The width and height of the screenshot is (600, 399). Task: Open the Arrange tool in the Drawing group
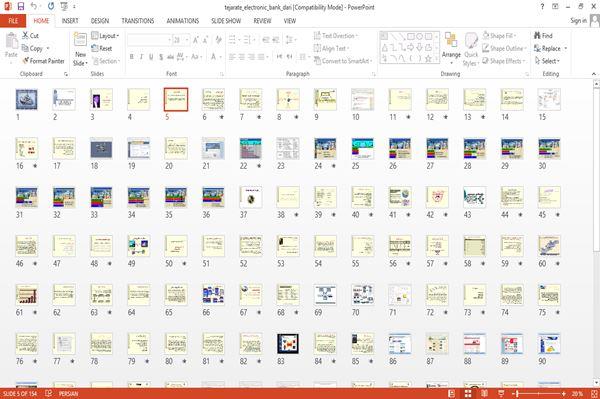[x=451, y=48]
